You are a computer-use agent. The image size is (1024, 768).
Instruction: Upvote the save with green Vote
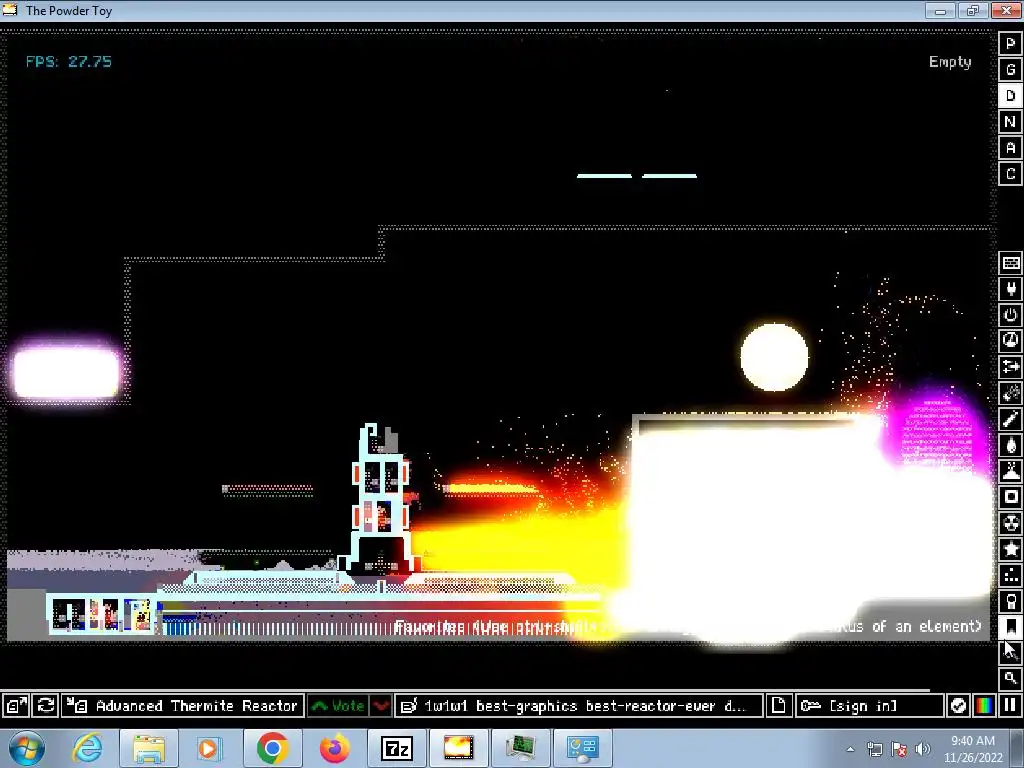click(338, 706)
